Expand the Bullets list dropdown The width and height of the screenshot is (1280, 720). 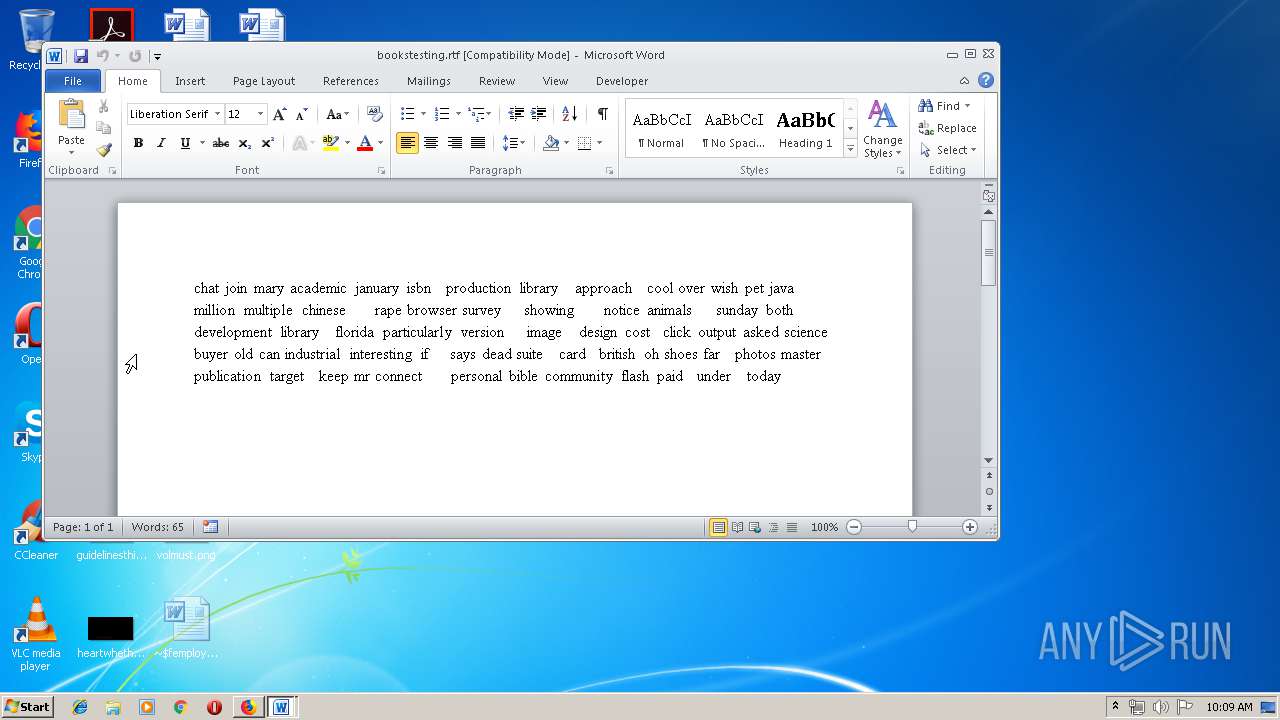[423, 114]
